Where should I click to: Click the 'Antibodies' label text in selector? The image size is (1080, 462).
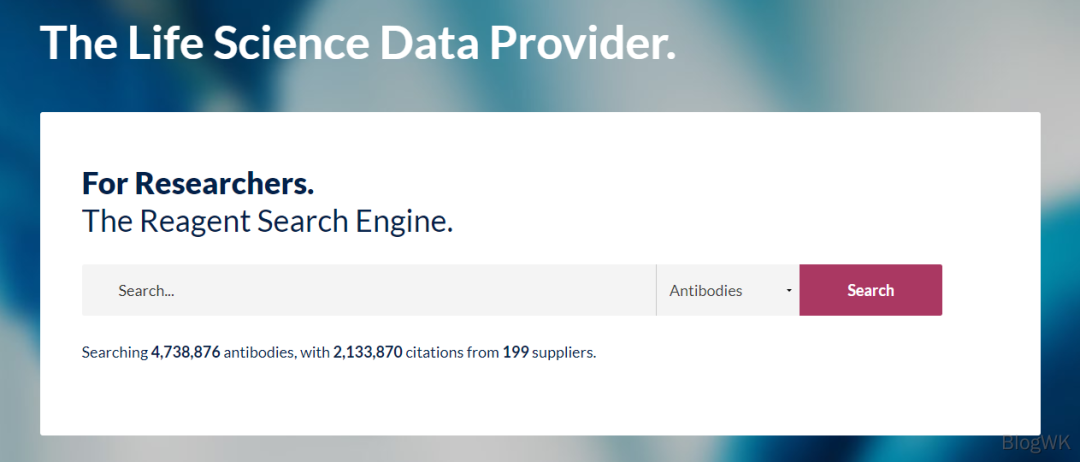tap(706, 291)
